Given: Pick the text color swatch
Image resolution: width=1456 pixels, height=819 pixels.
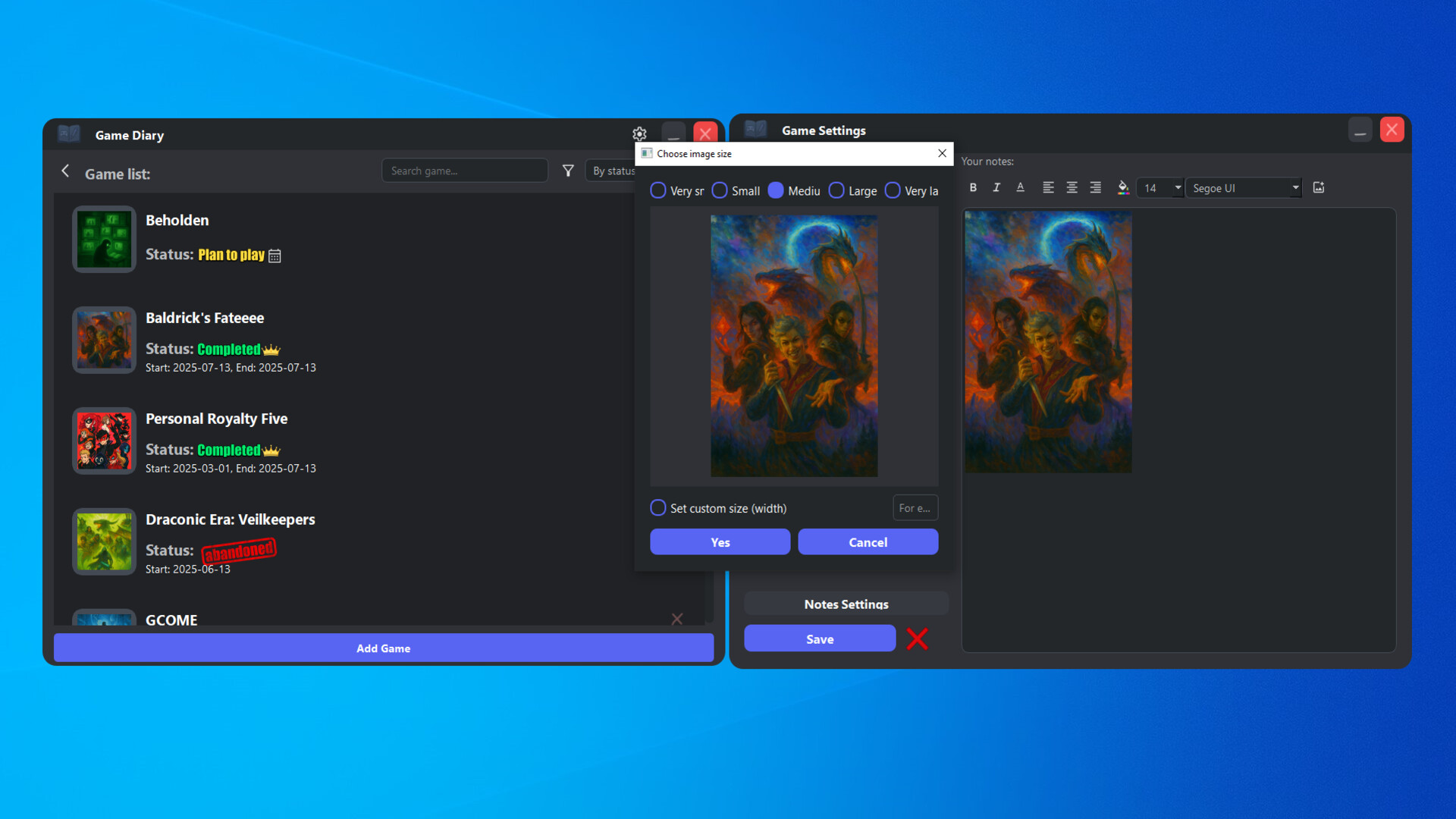Looking at the screenshot, I should pos(1123,187).
